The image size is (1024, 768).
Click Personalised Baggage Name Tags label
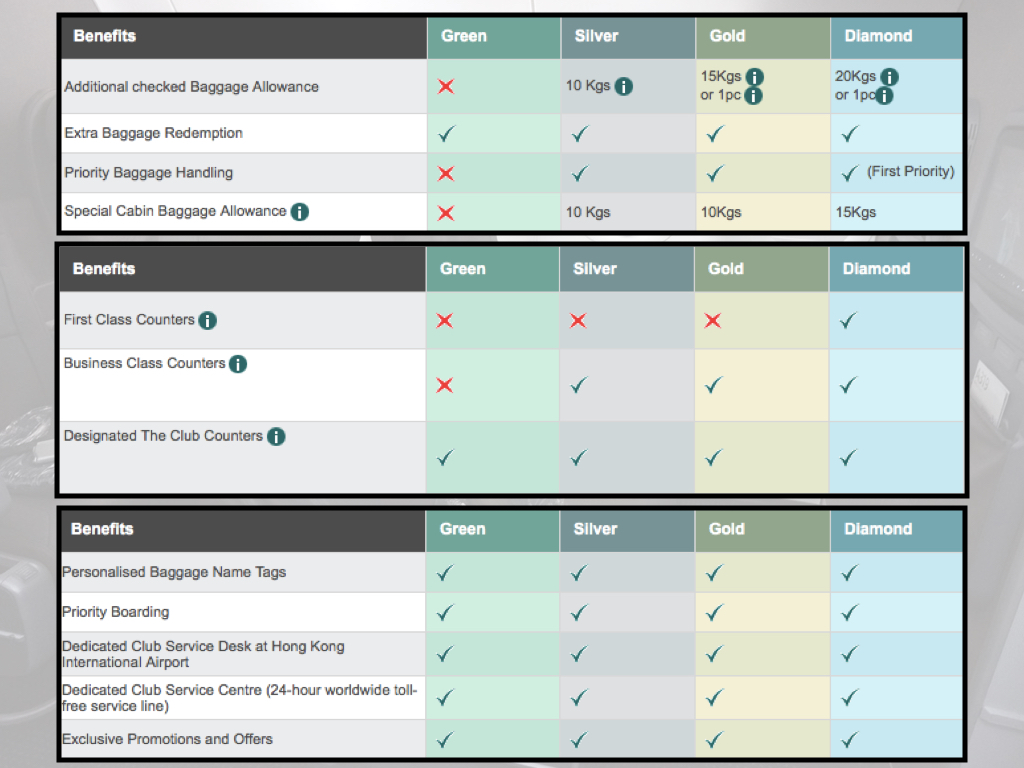(x=174, y=572)
